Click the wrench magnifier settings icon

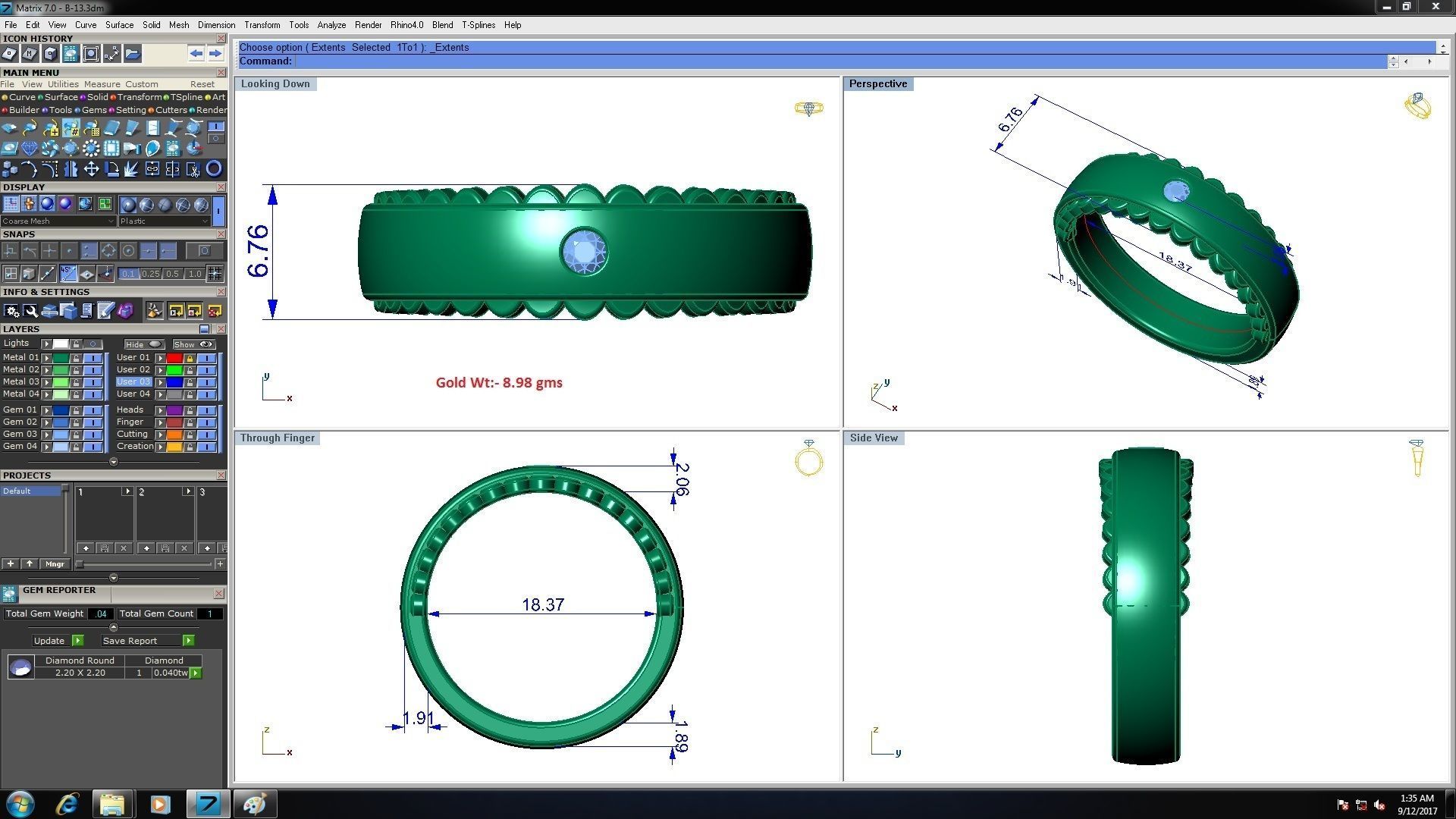(30, 311)
